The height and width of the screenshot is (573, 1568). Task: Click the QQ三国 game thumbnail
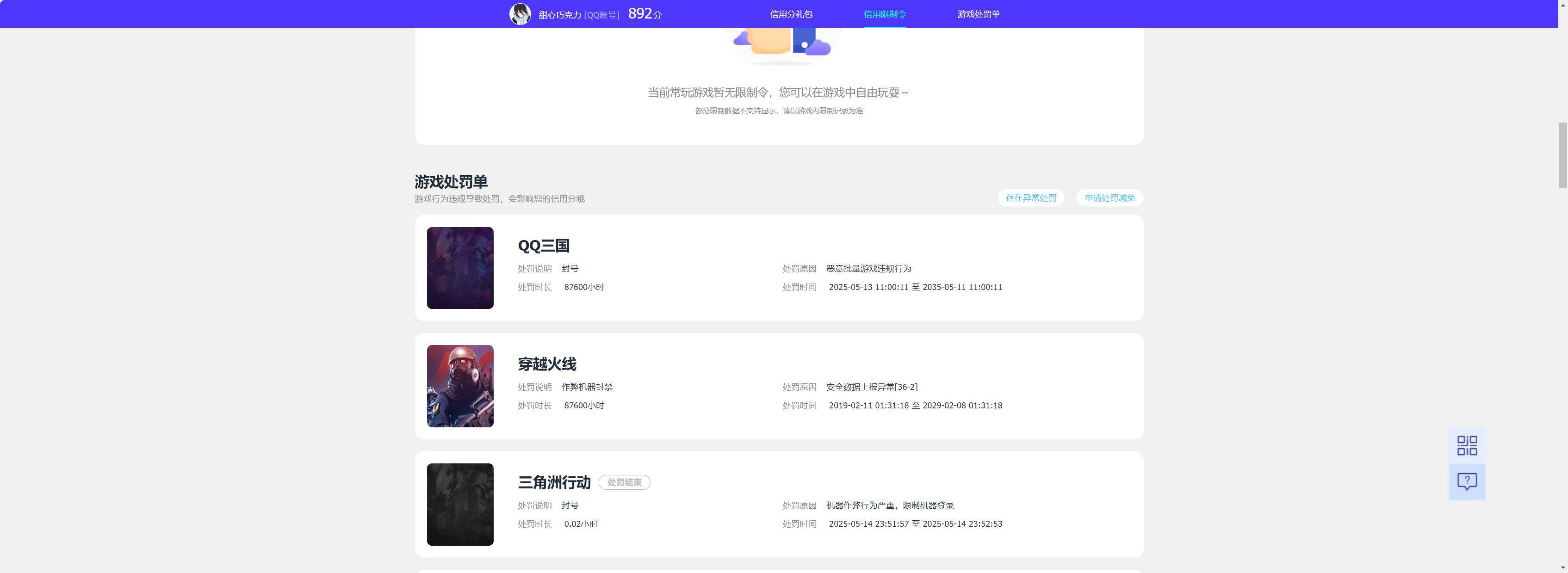[x=460, y=268]
